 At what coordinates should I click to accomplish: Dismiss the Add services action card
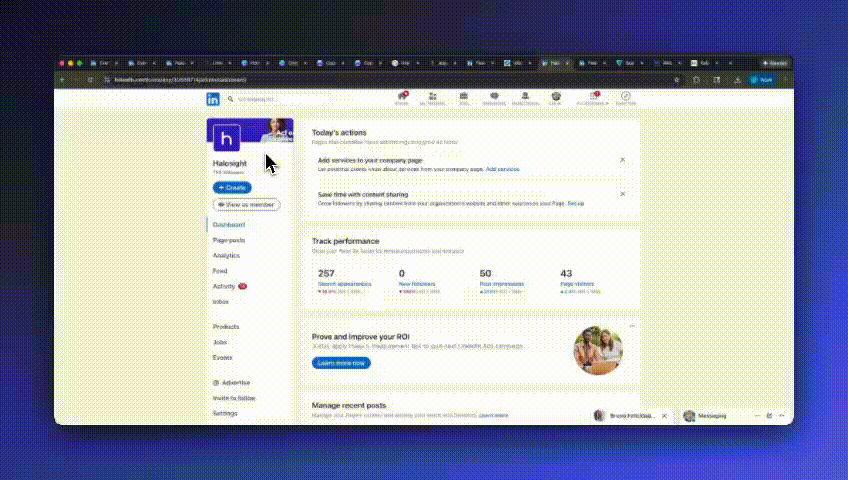click(622, 160)
